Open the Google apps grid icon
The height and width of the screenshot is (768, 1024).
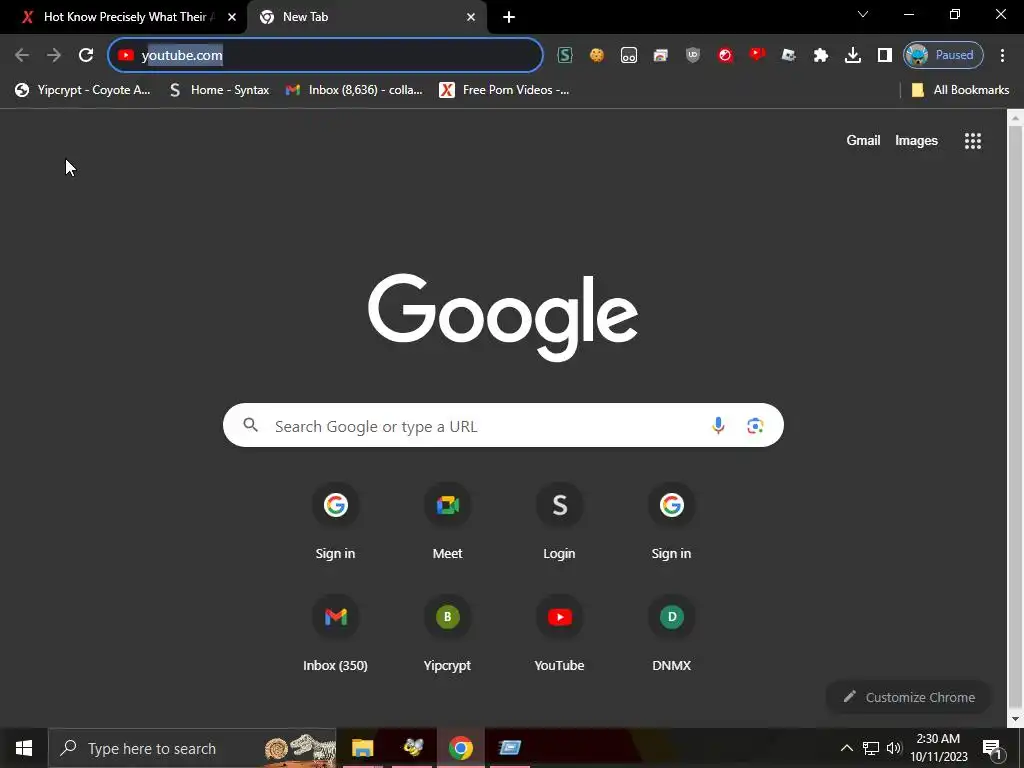973,140
